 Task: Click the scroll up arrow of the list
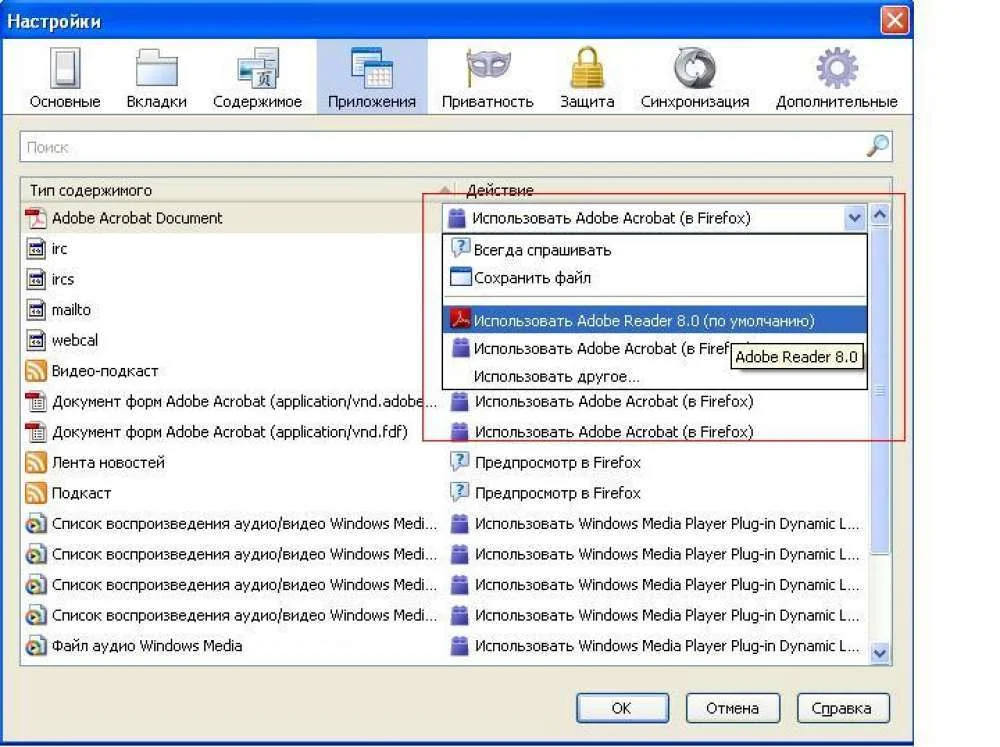pyautogui.click(x=880, y=215)
